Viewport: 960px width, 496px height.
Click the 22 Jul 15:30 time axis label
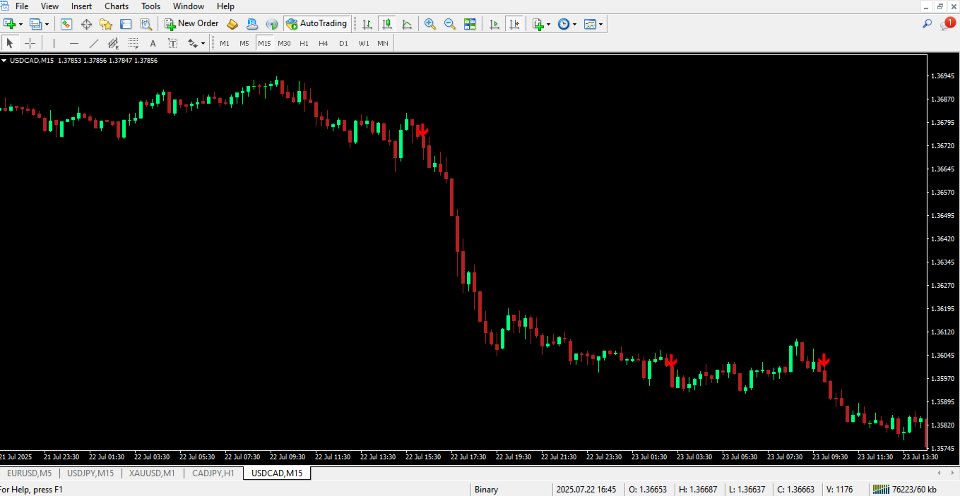pyautogui.click(x=422, y=457)
